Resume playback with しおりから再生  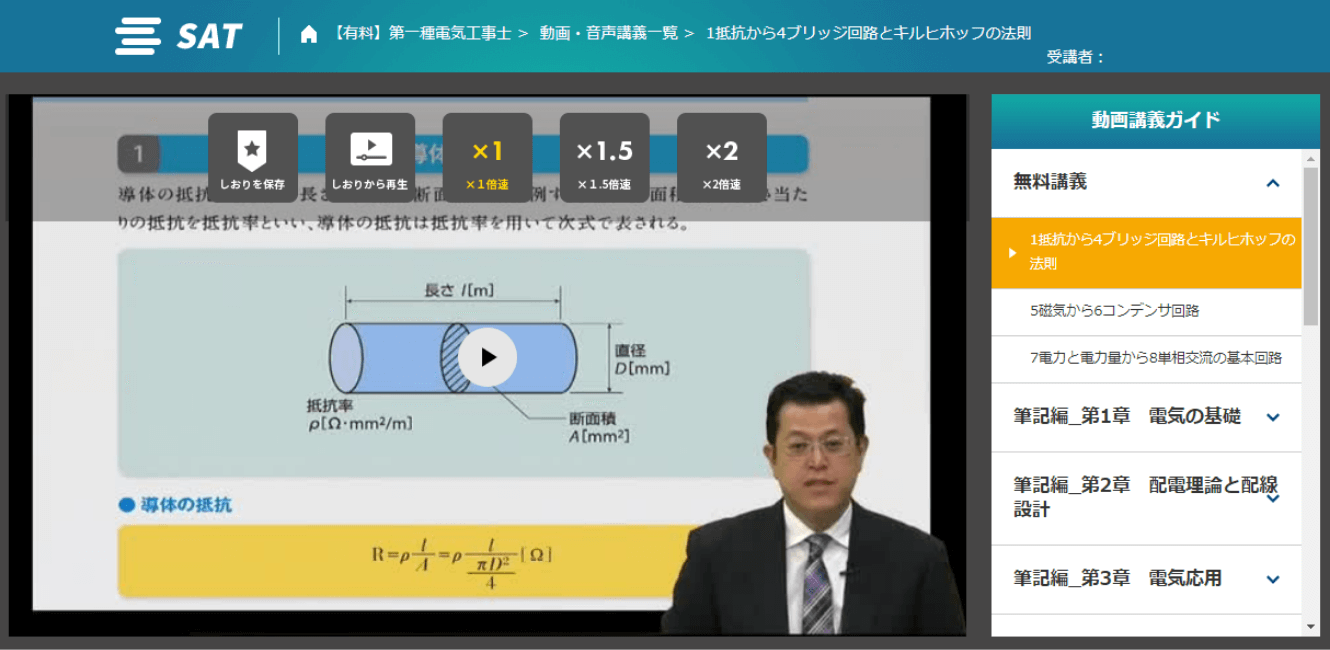tap(370, 158)
